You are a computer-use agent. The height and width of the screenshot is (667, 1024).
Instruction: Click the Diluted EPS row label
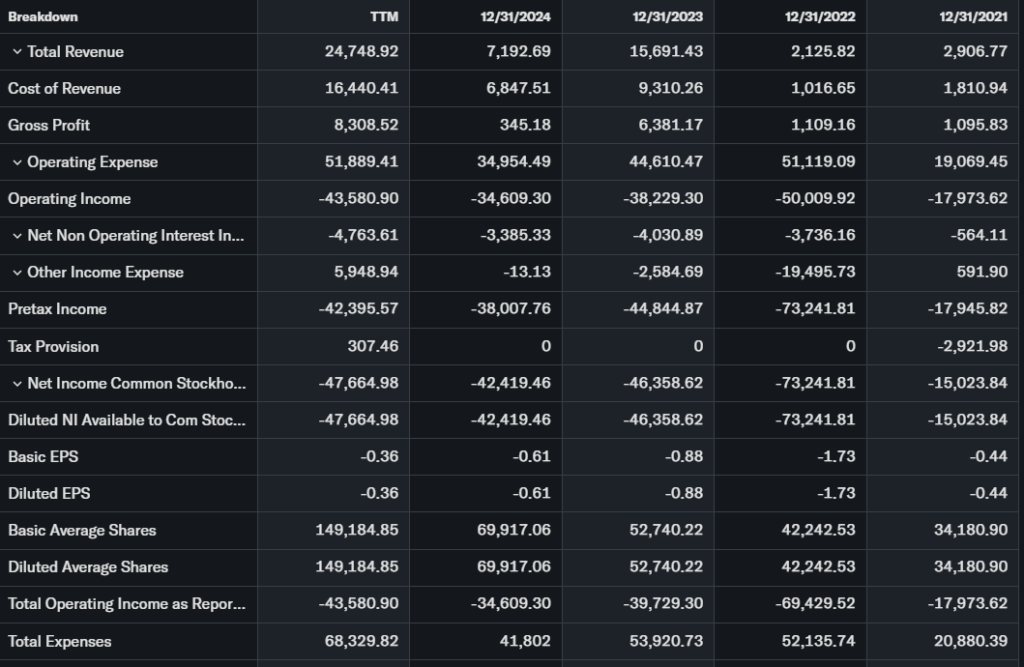coord(49,493)
